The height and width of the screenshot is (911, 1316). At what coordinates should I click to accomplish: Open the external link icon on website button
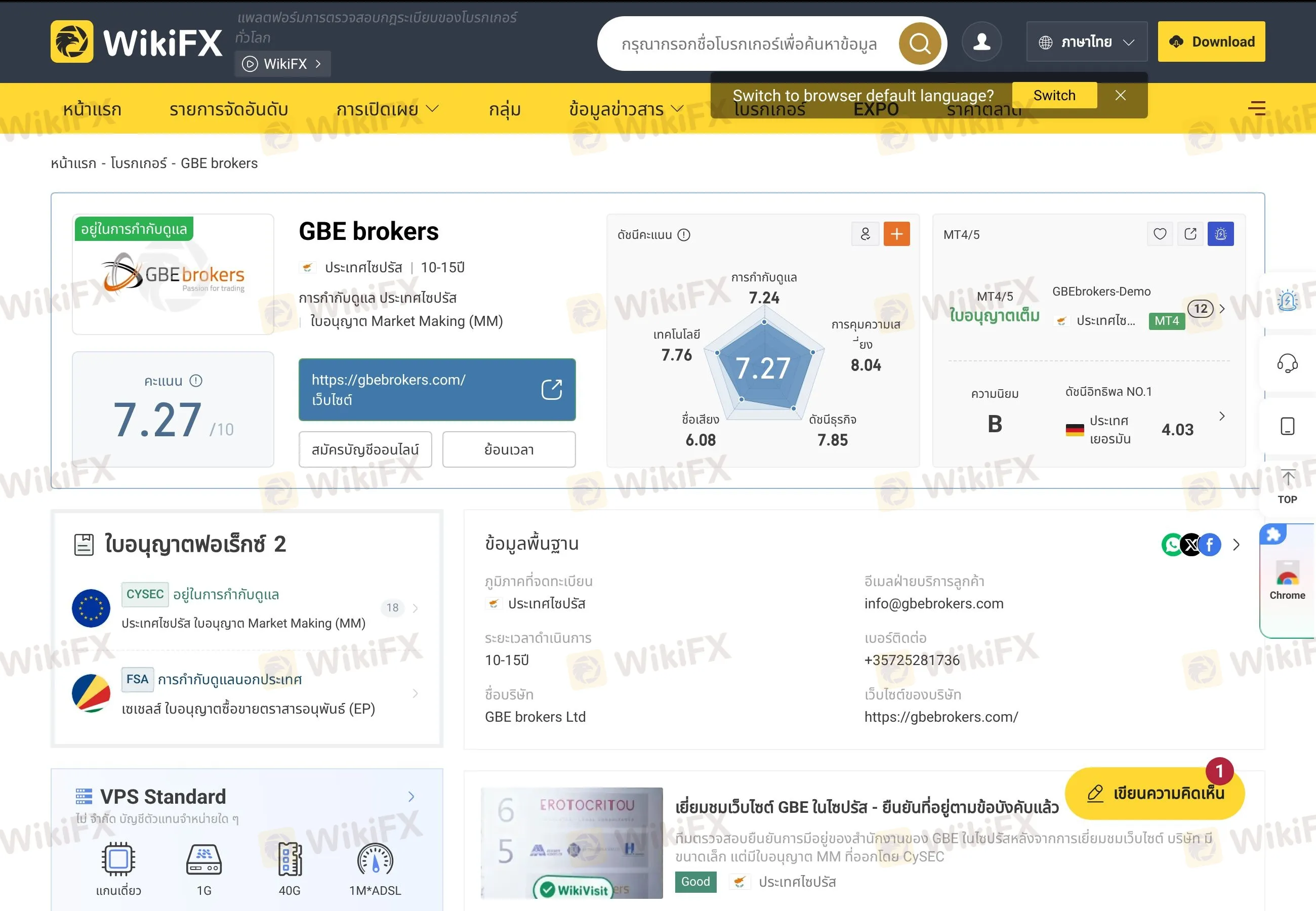(x=551, y=390)
